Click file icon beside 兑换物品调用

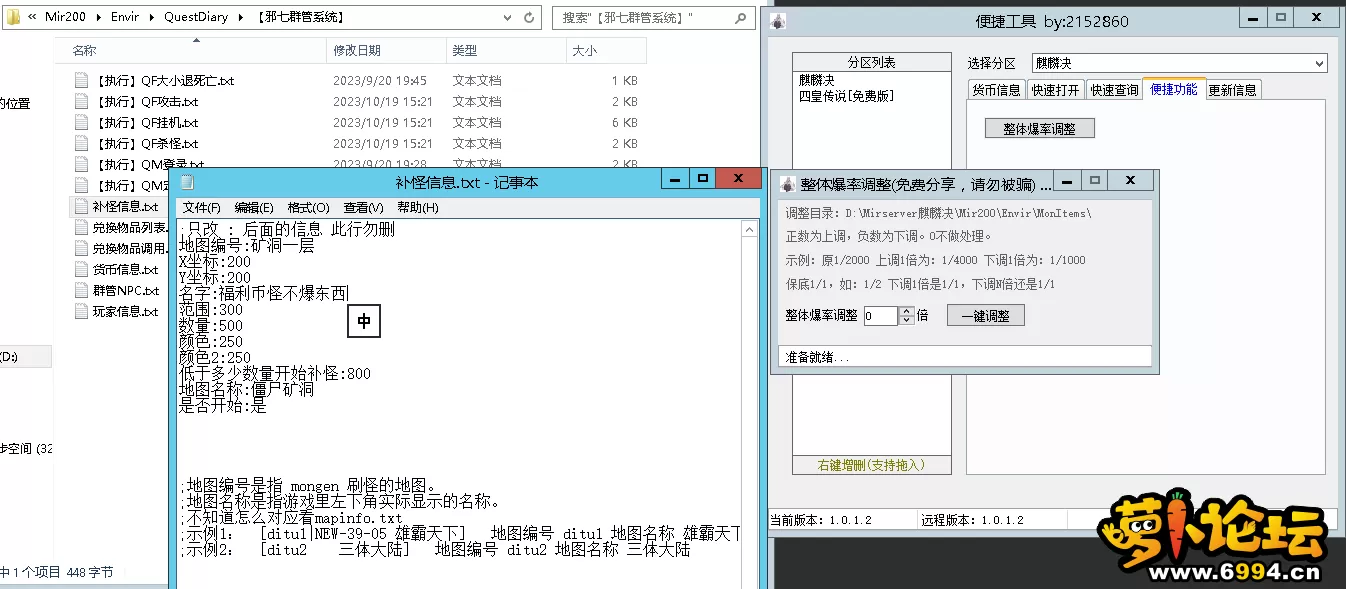[x=82, y=248]
